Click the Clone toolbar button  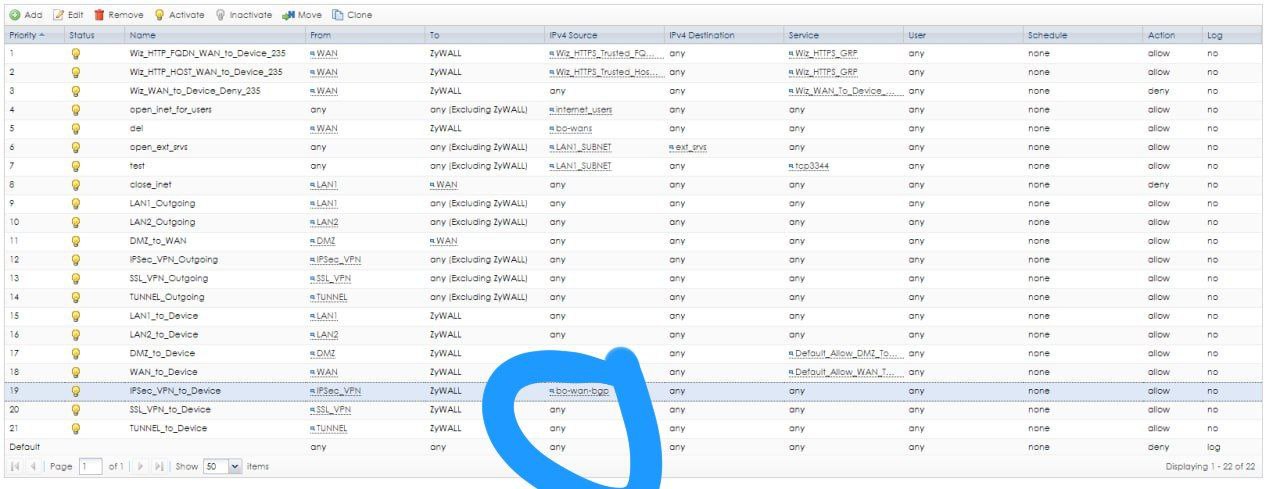pyautogui.click(x=352, y=15)
